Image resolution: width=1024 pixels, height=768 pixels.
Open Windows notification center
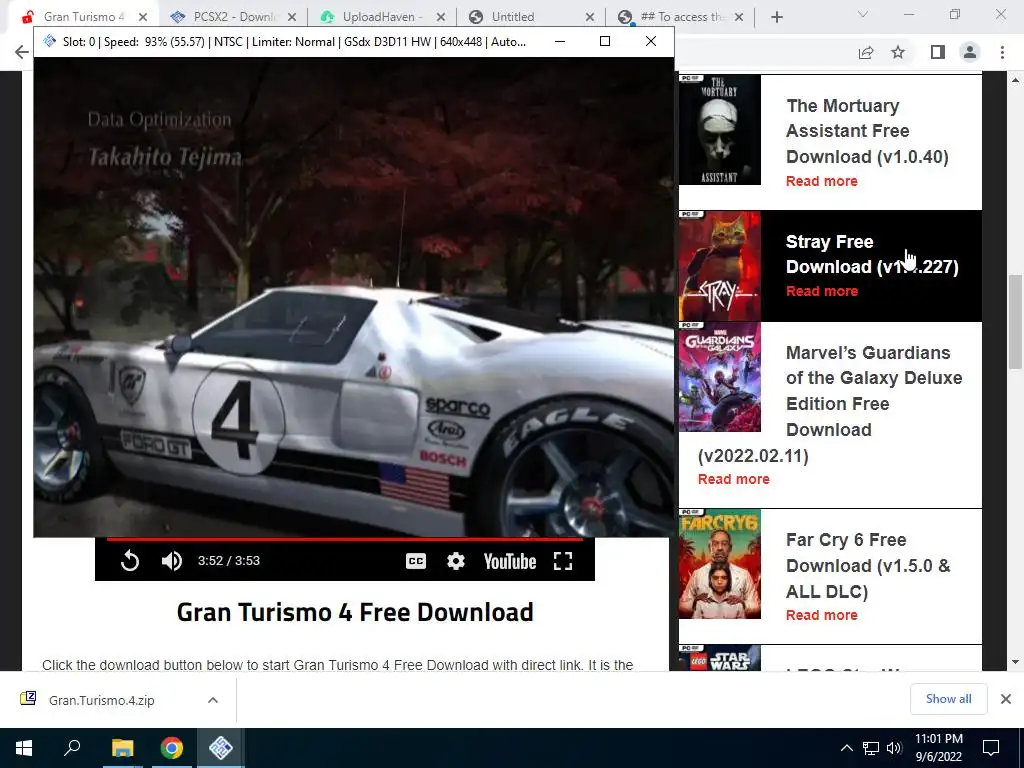(x=991, y=748)
